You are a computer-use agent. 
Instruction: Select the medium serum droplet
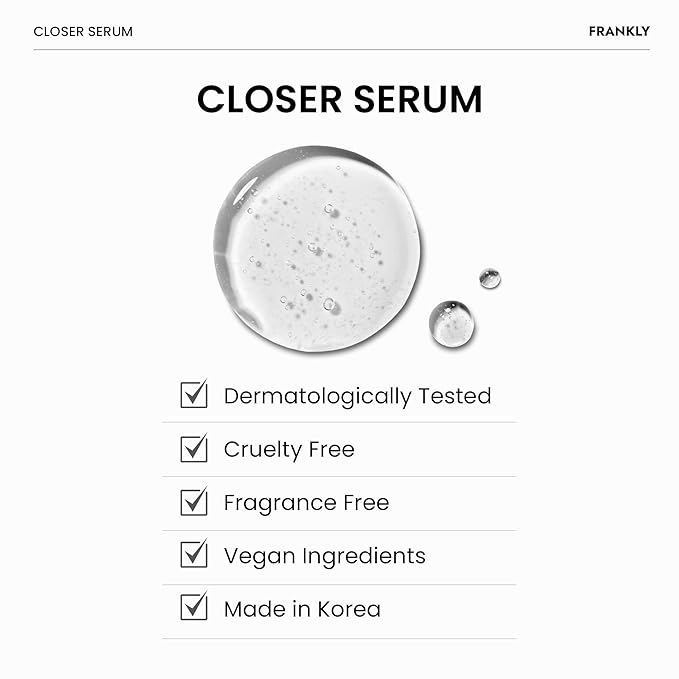coord(452,323)
